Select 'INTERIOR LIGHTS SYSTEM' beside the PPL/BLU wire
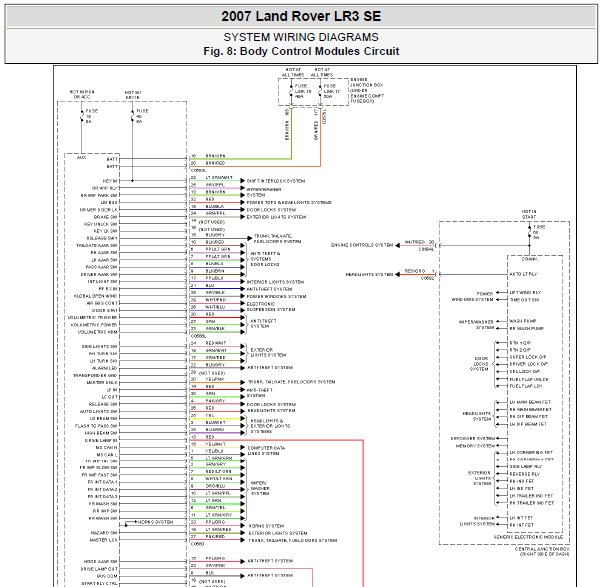The image size is (603, 587). click(x=275, y=282)
